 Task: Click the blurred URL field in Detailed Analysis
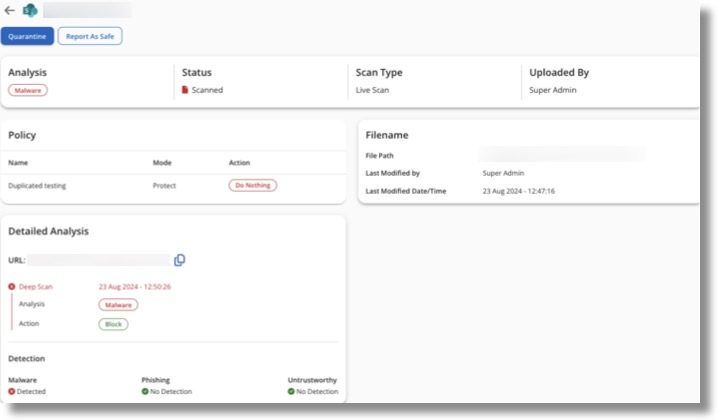pyautogui.click(x=98, y=260)
